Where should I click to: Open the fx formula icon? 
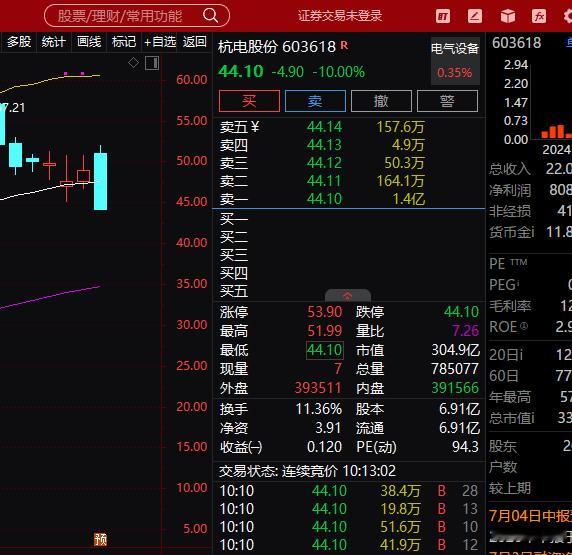pos(539,16)
